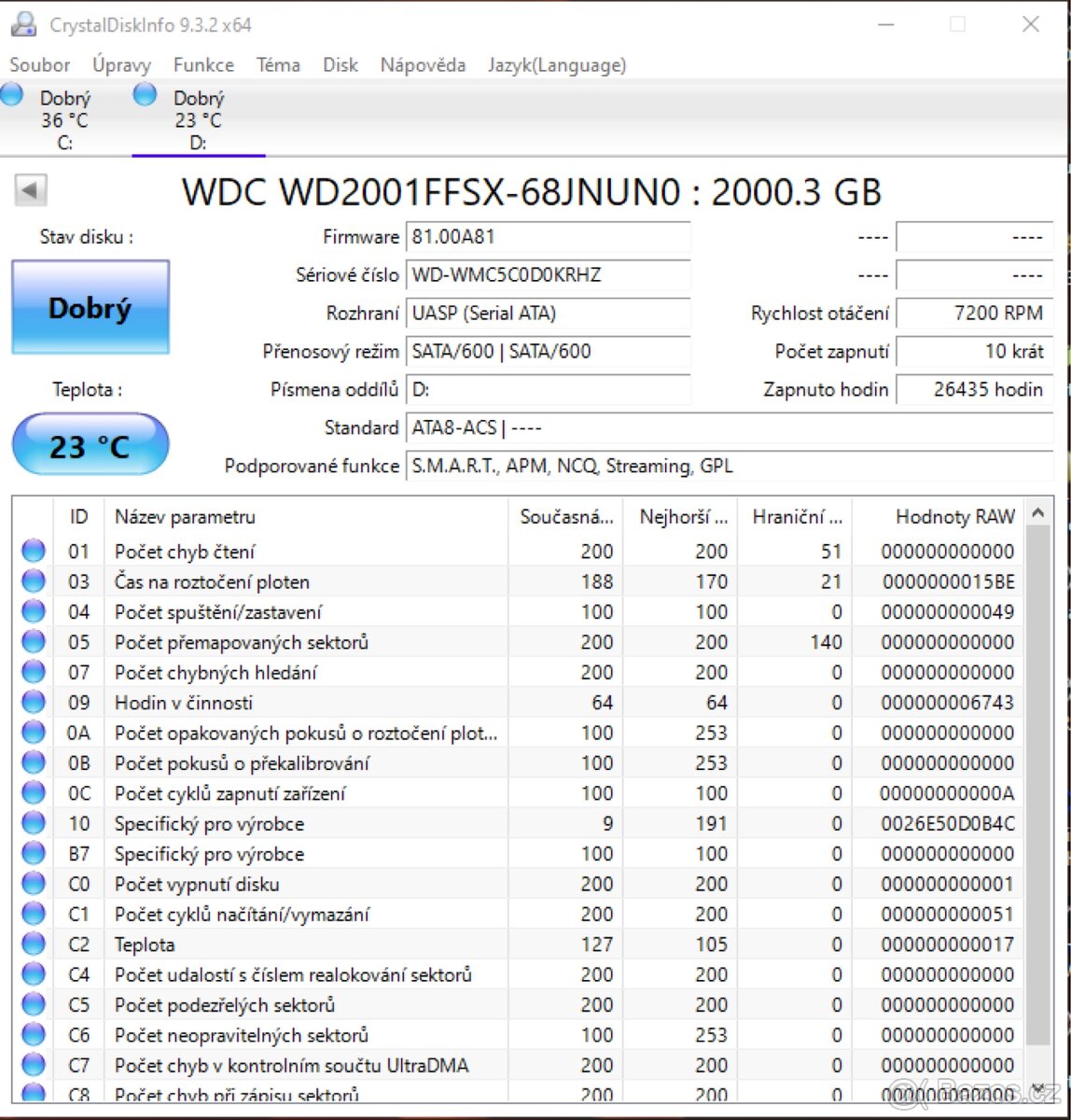Click the Standard field ATA8-ACS
Screen dimensions: 1071x1120
pos(730,427)
